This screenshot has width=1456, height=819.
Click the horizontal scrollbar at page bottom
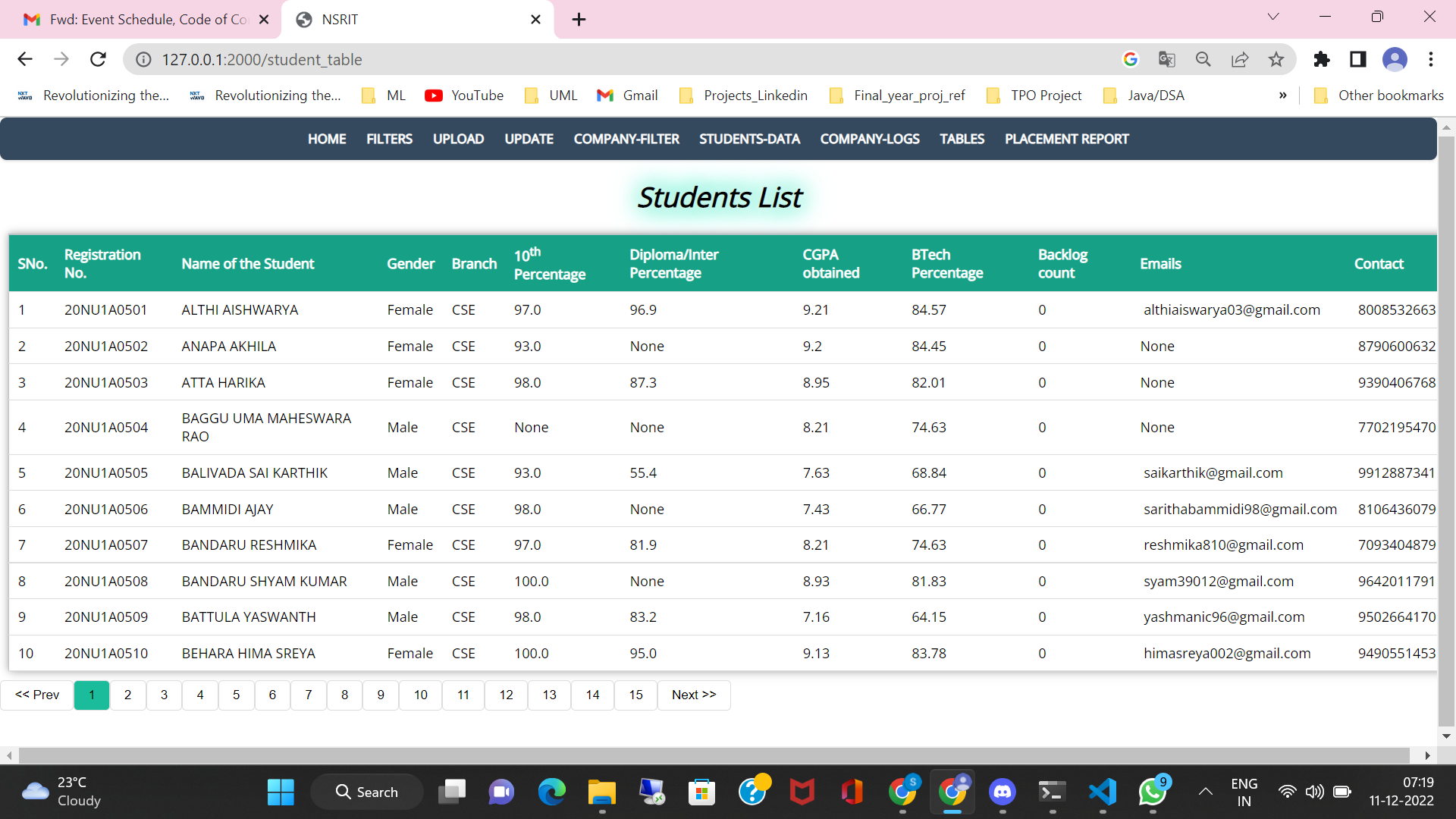point(713,755)
